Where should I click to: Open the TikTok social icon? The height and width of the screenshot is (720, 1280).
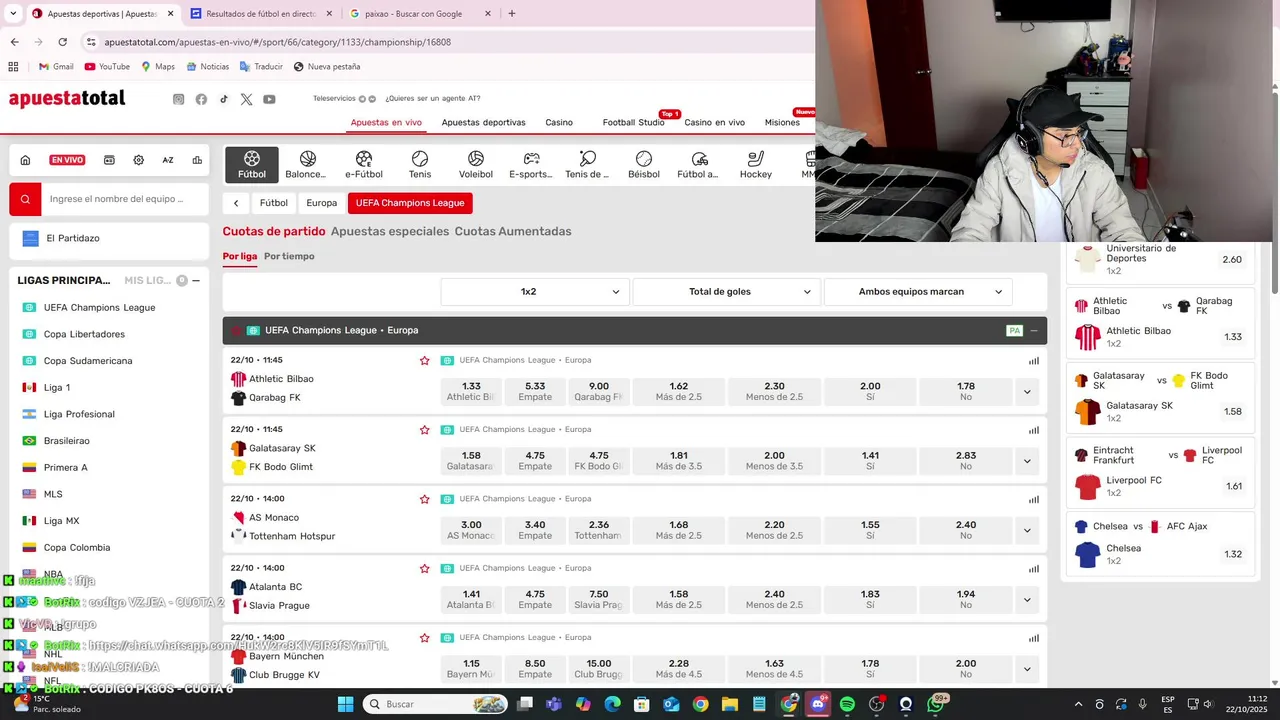click(223, 99)
